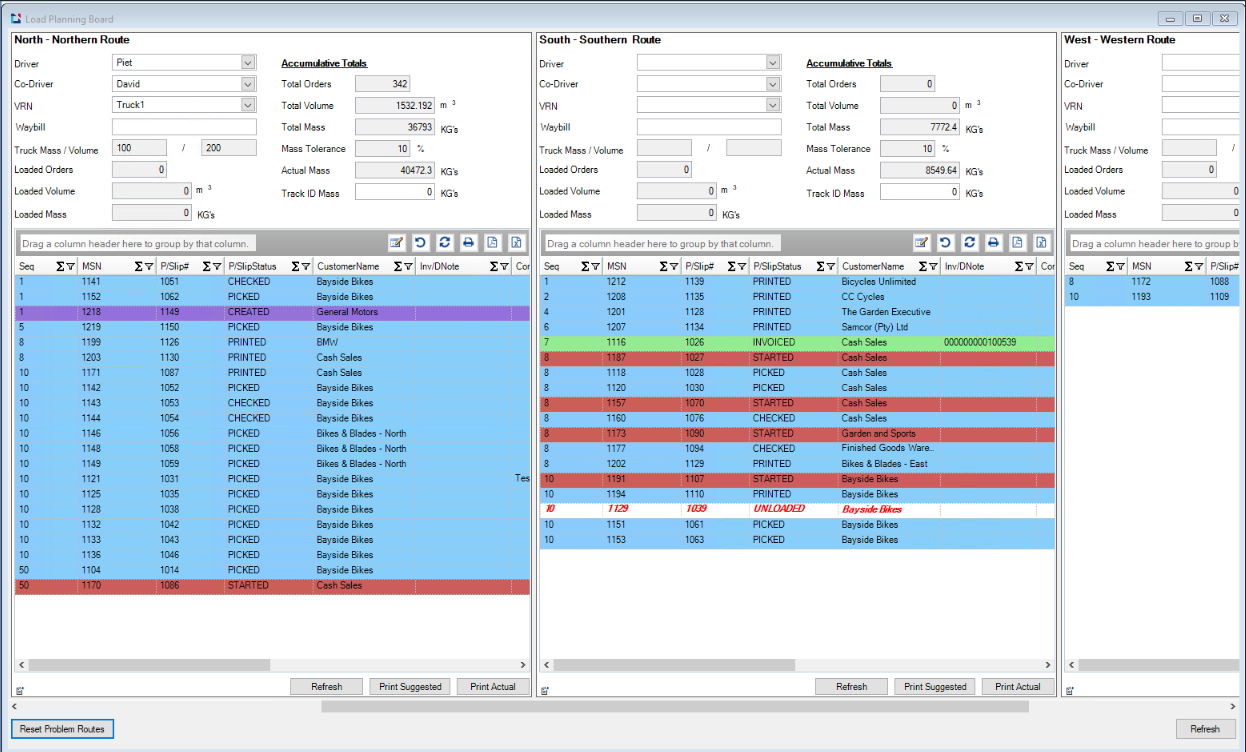Click Print Actual in the North panel

493,686
